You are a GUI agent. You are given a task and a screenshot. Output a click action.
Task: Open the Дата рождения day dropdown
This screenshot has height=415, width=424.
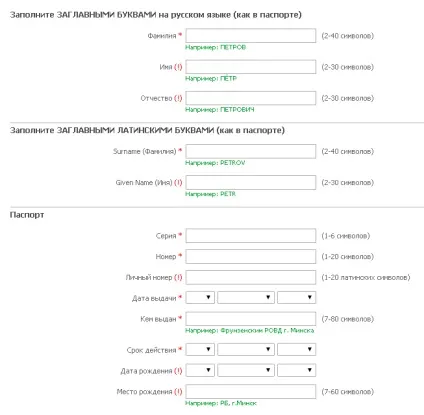200,370
